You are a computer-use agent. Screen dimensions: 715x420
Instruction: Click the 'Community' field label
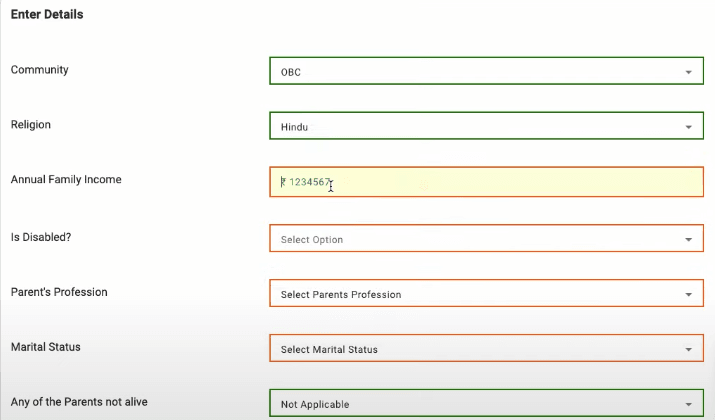(x=39, y=70)
